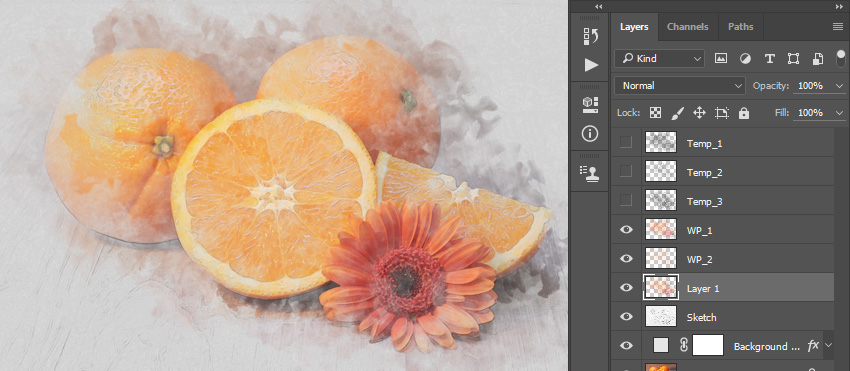Image resolution: width=850 pixels, height=371 pixels.
Task: Show the Temp_1 layer
Action: [x=626, y=143]
